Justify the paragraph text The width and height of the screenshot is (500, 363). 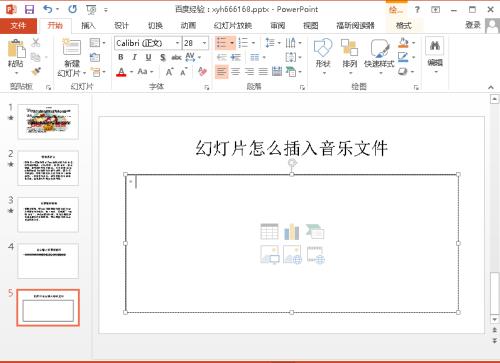click(263, 71)
